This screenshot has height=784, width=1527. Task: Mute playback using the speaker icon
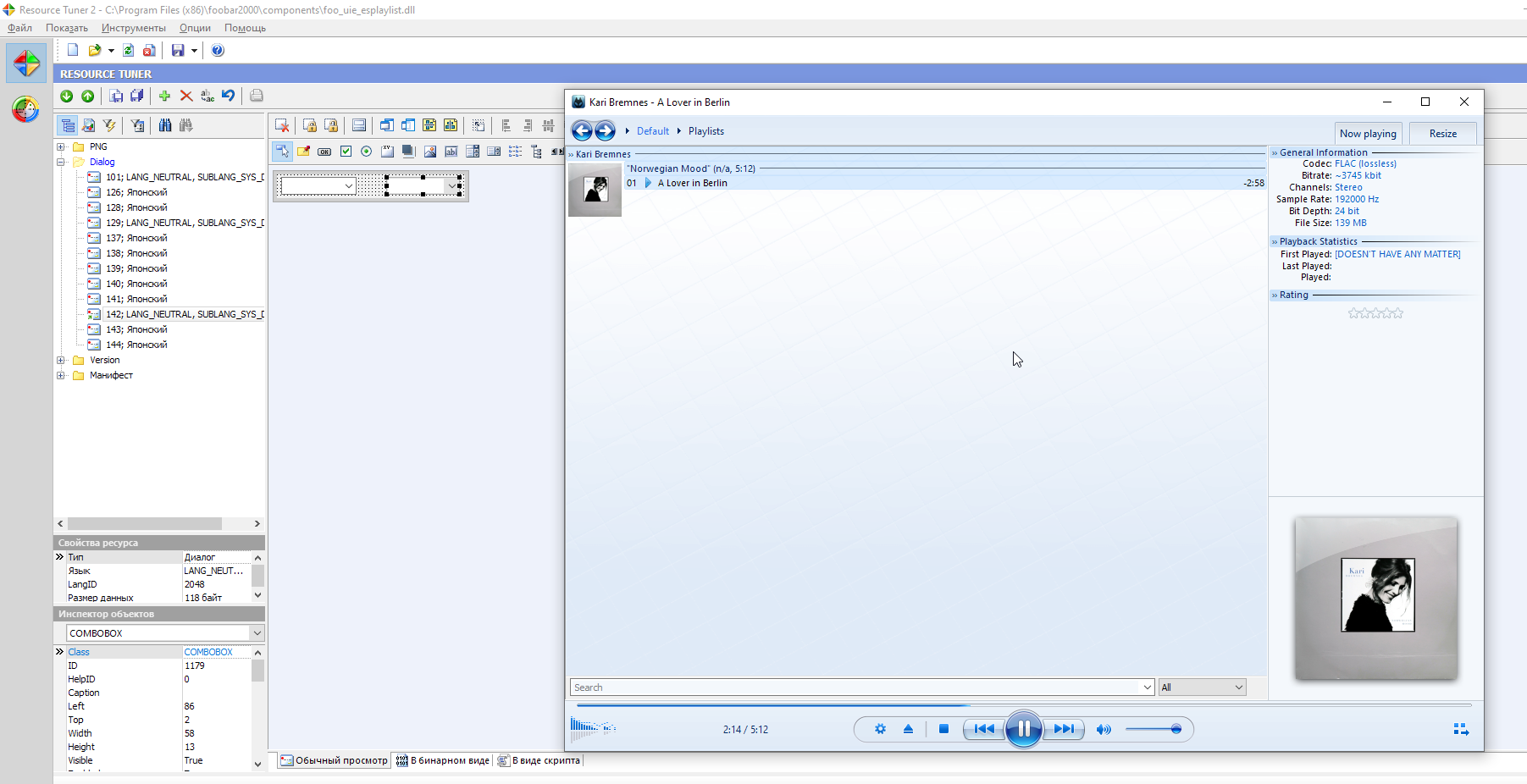point(1104,729)
